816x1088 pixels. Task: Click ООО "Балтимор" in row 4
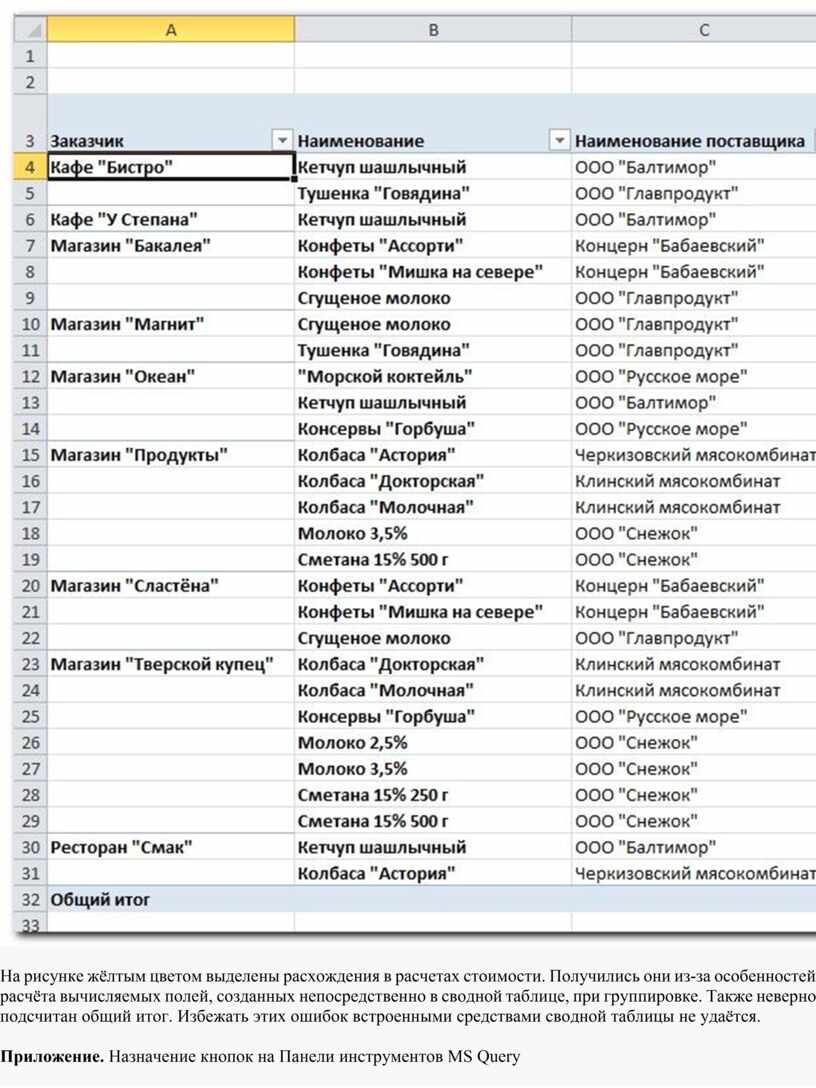tap(694, 167)
